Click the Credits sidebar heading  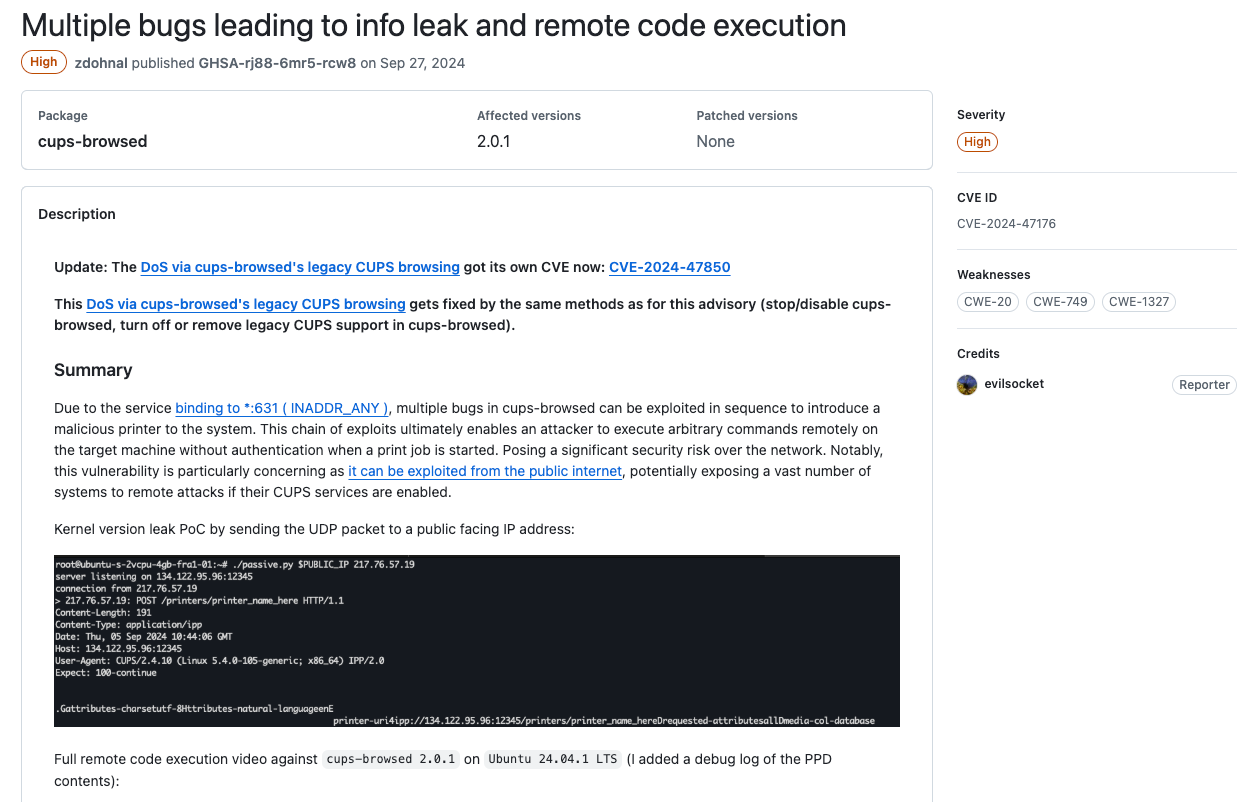pyautogui.click(x=978, y=354)
